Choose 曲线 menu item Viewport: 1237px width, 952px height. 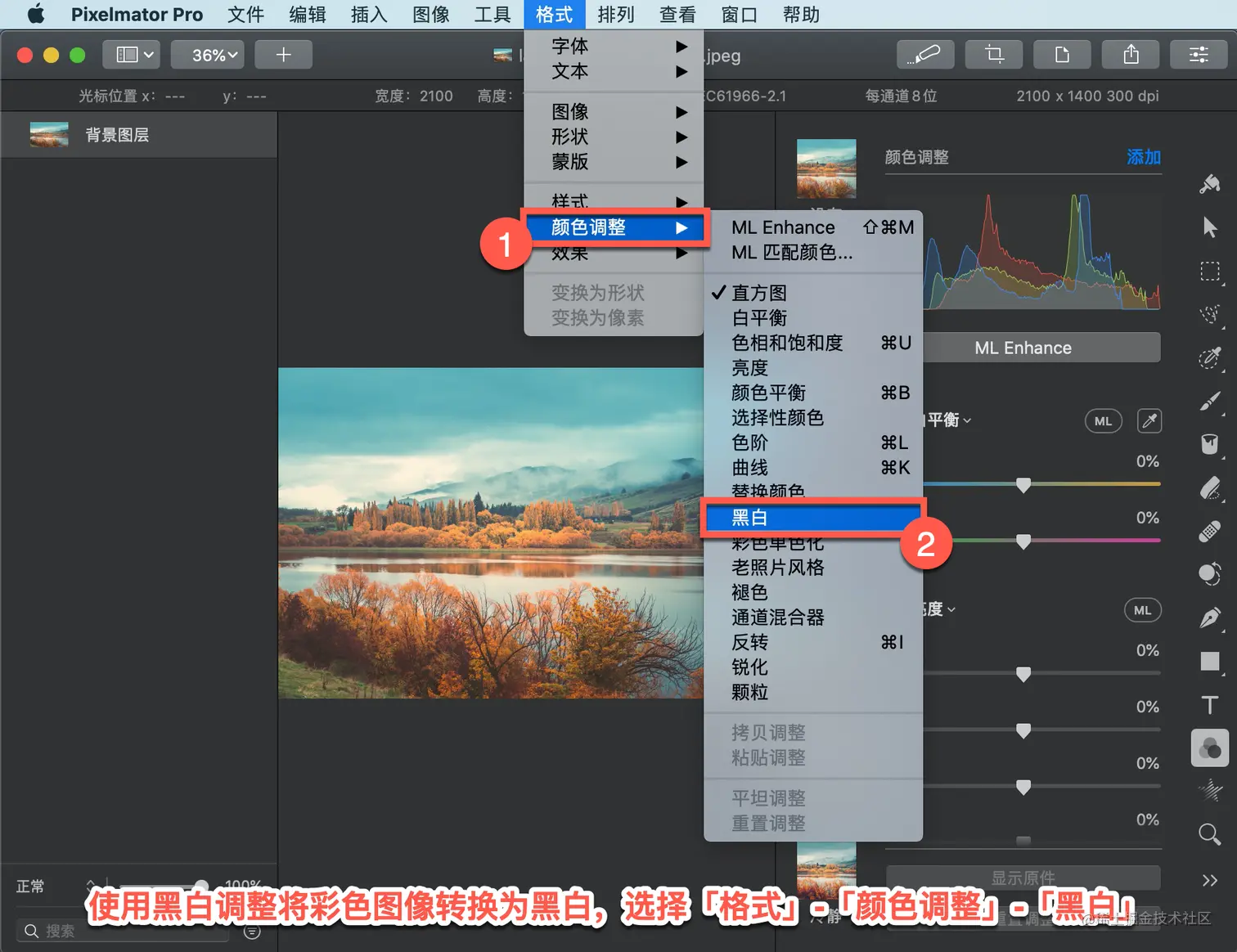(x=812, y=468)
